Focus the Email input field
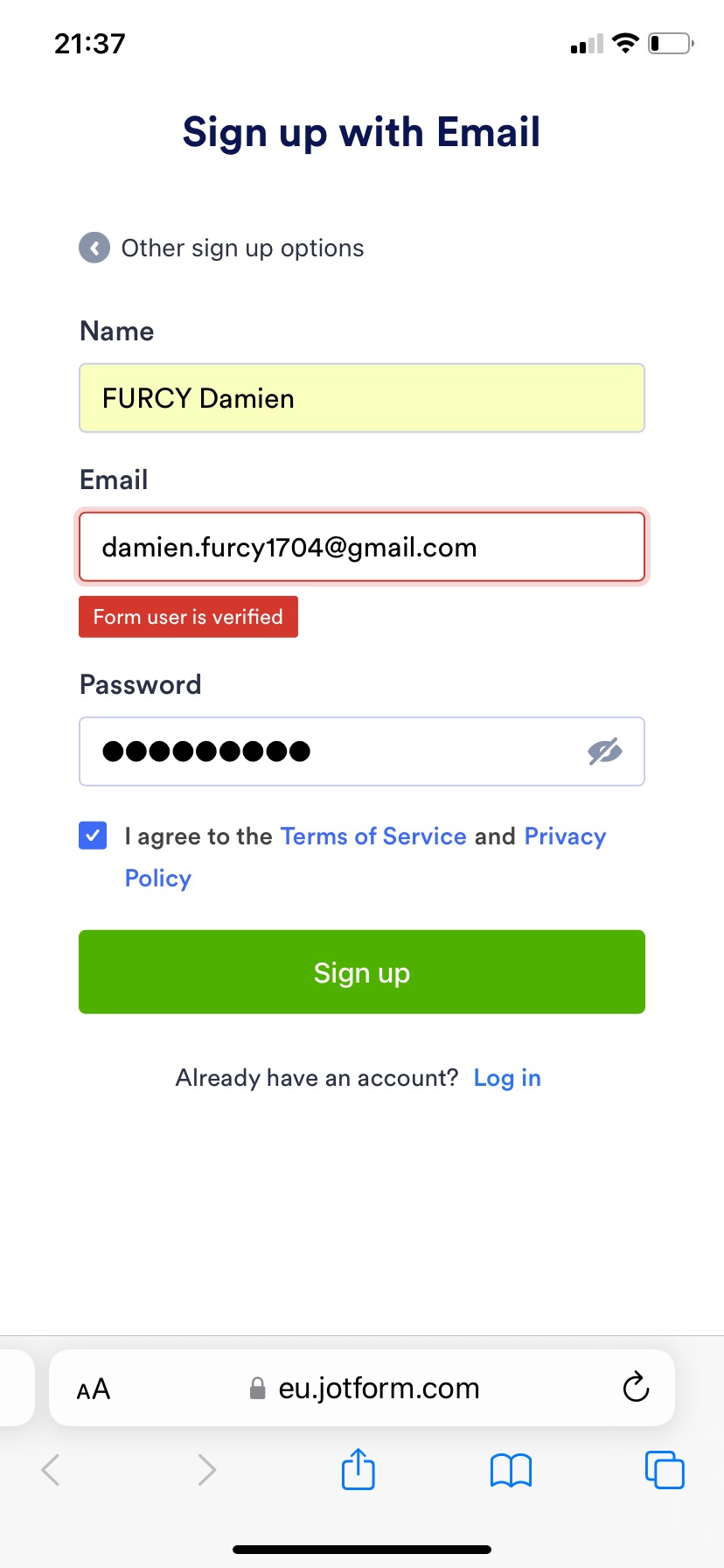This screenshot has height=1568, width=724. point(362,547)
